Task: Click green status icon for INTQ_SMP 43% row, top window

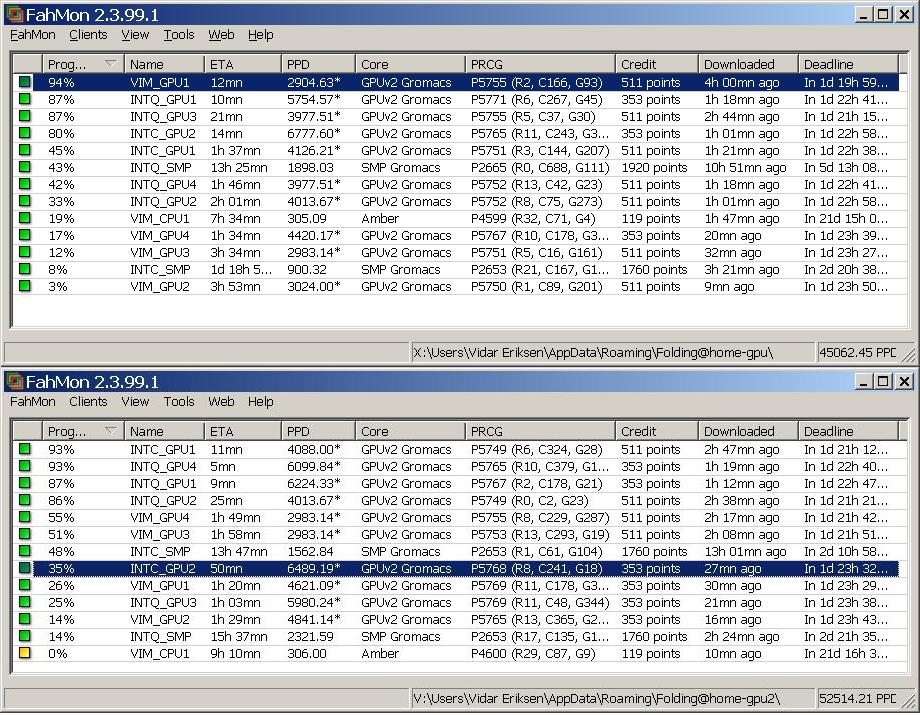Action: [25, 167]
